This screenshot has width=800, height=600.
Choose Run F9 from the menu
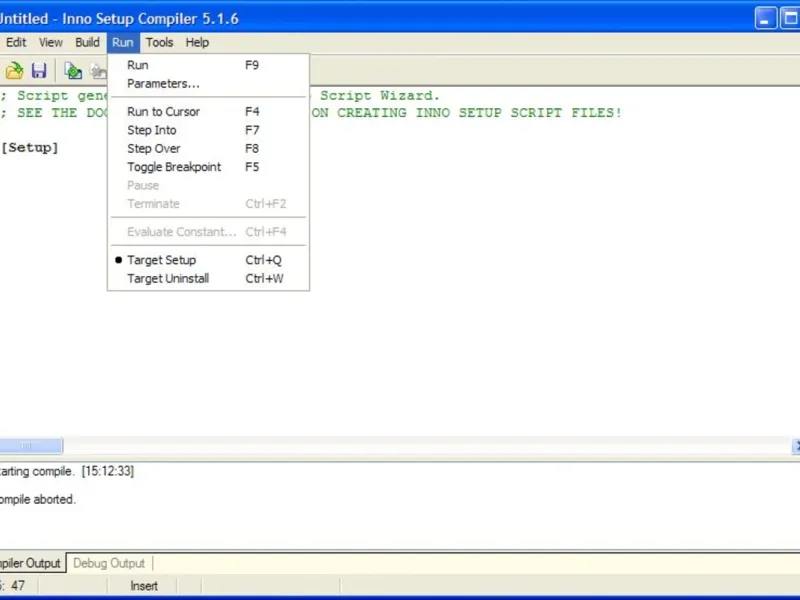208,65
